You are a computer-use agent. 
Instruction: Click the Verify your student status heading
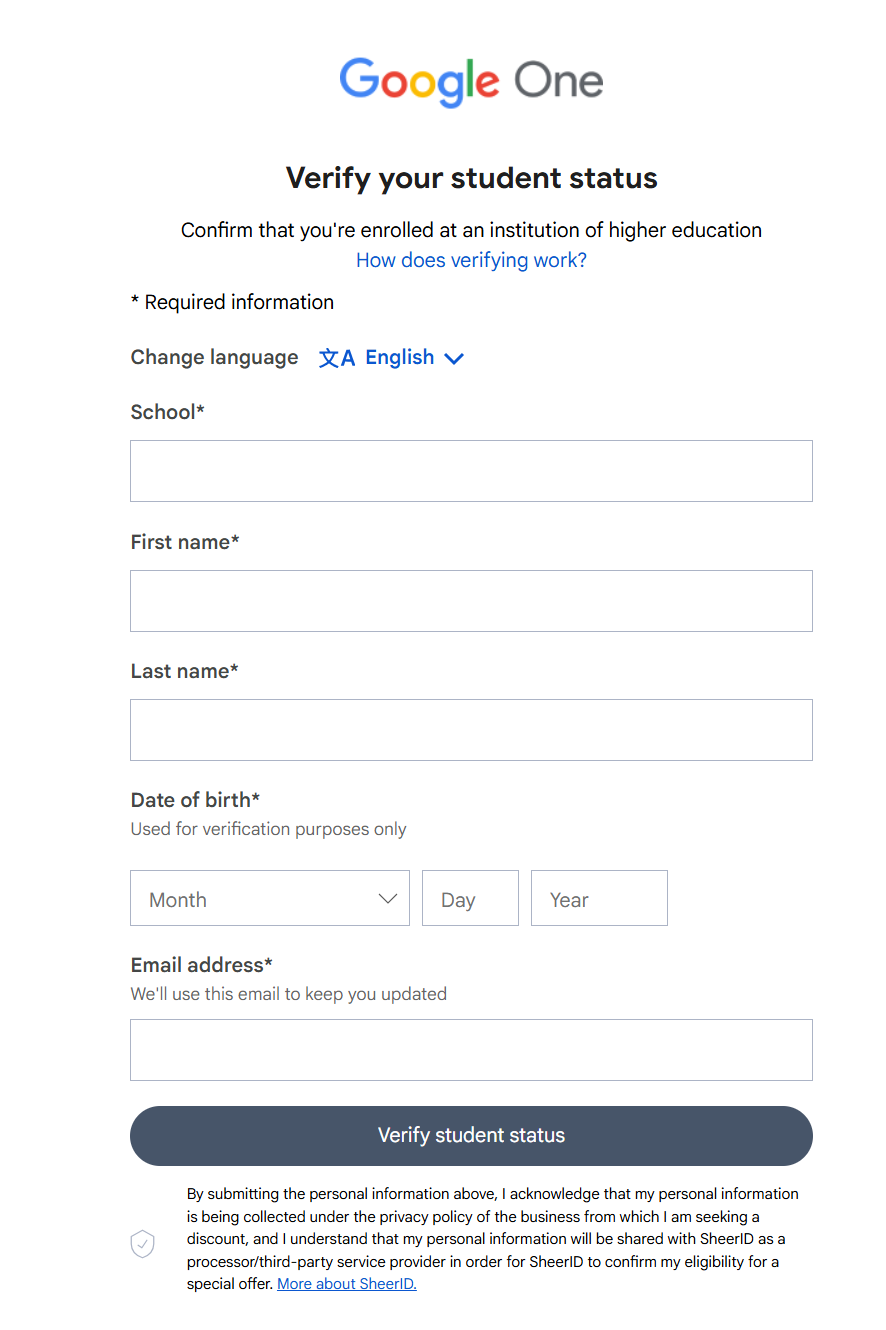point(471,178)
